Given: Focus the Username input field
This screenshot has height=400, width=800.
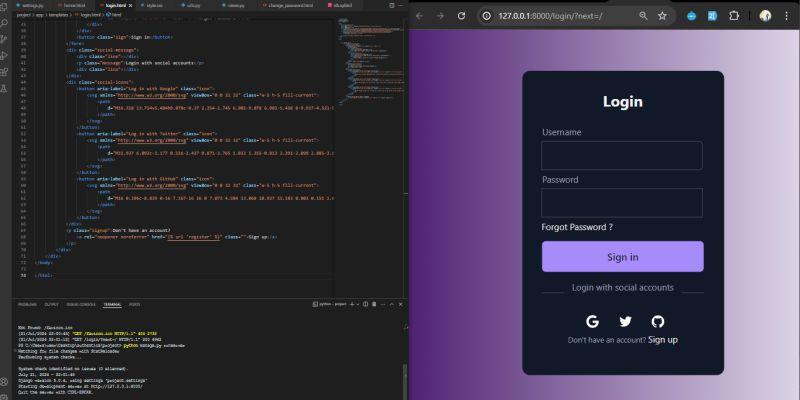Looking at the screenshot, I should pos(621,156).
